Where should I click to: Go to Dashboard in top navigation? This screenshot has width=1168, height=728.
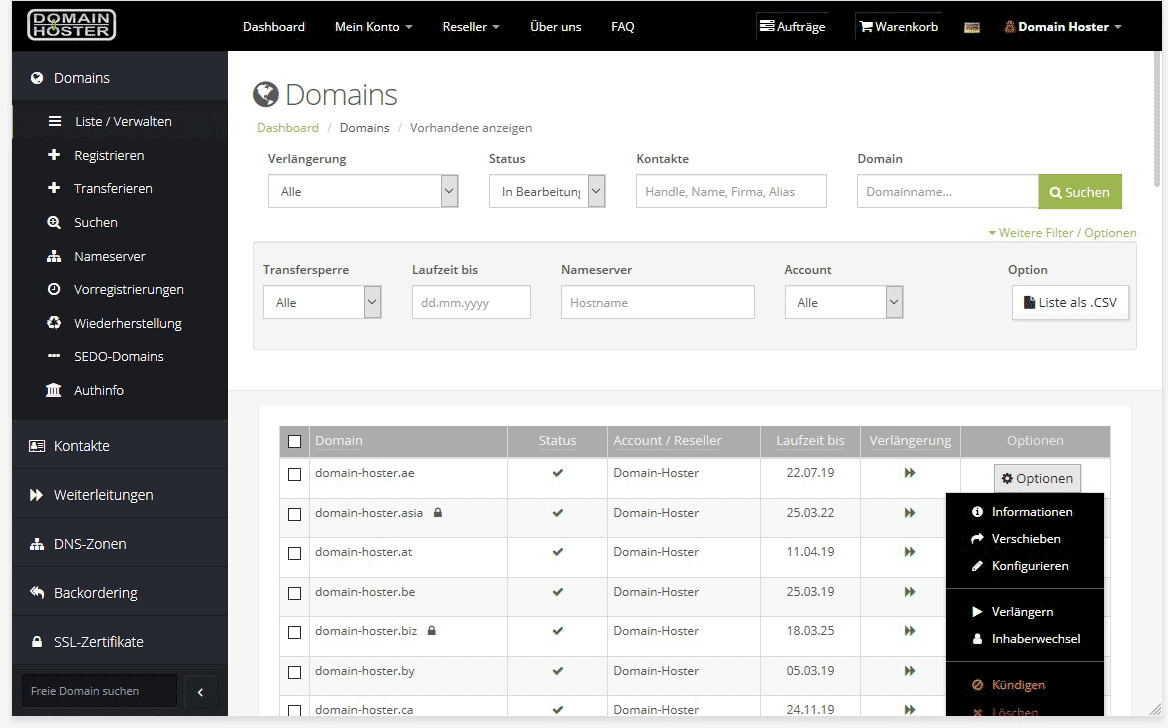coord(273,27)
